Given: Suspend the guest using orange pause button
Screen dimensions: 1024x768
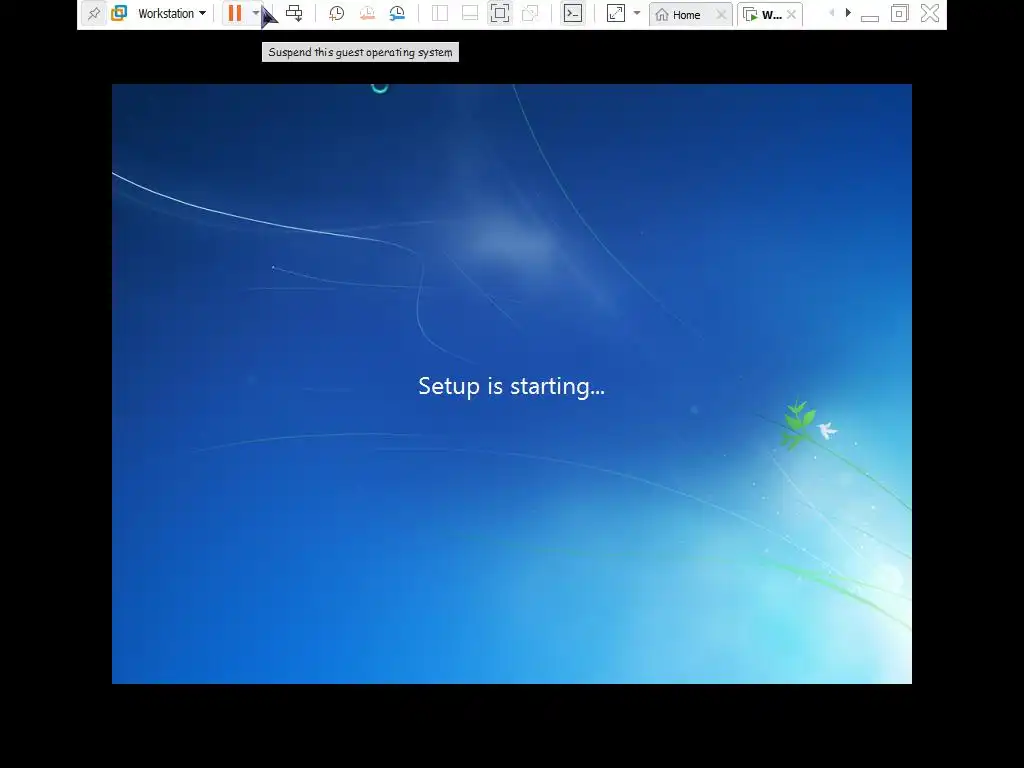Looking at the screenshot, I should pos(234,13).
